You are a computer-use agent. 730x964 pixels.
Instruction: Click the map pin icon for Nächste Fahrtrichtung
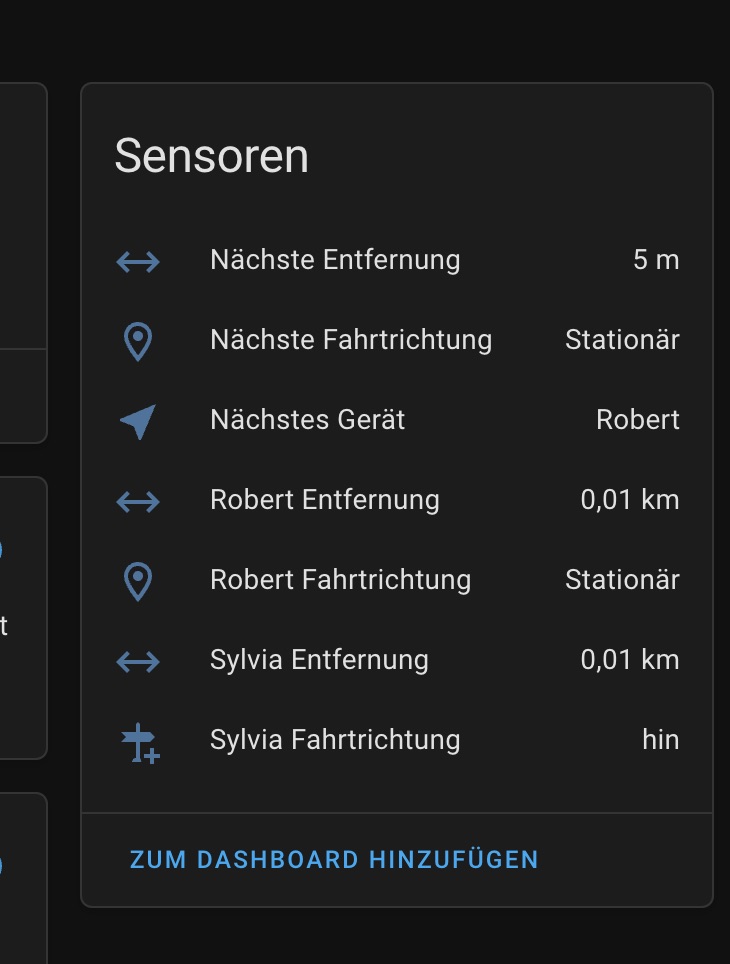(x=138, y=341)
